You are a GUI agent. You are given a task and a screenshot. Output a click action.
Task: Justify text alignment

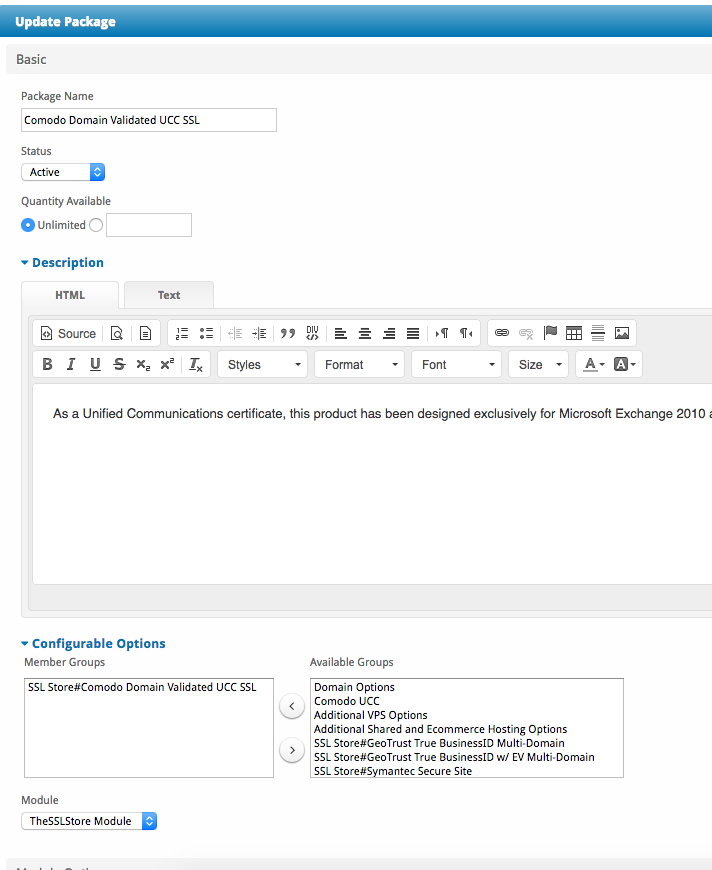(413, 333)
